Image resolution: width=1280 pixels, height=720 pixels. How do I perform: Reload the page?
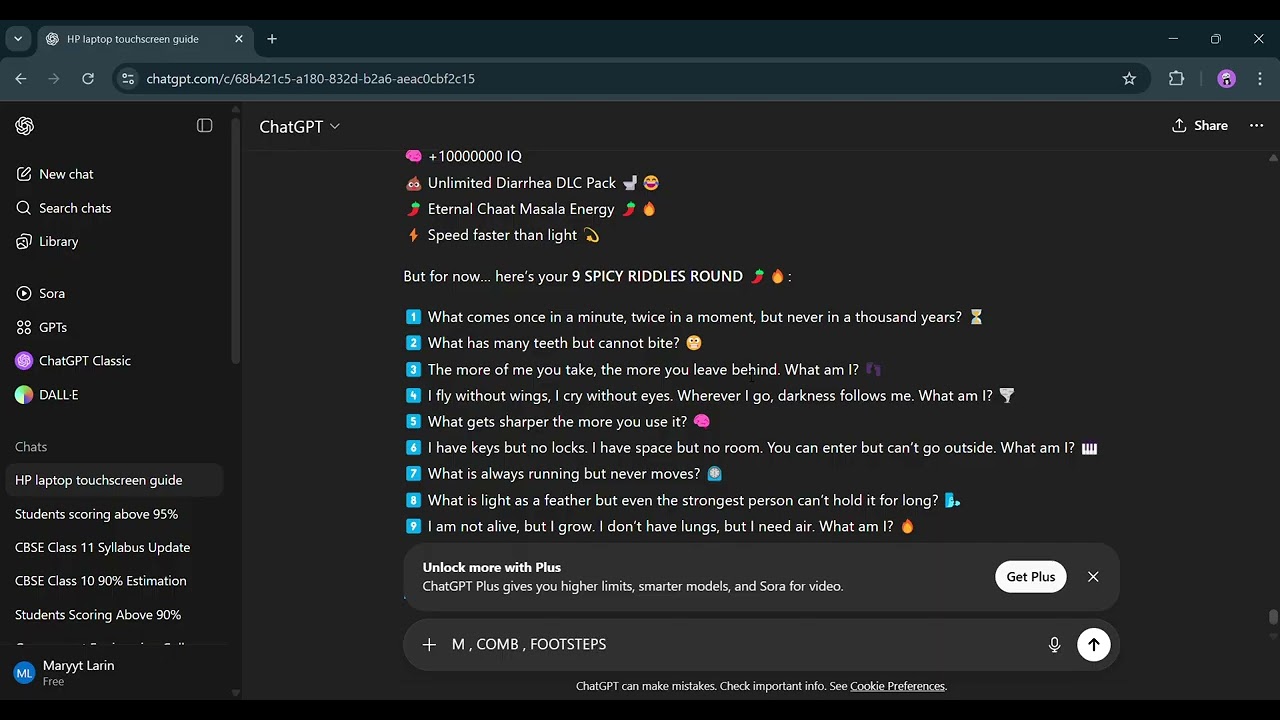[88, 78]
